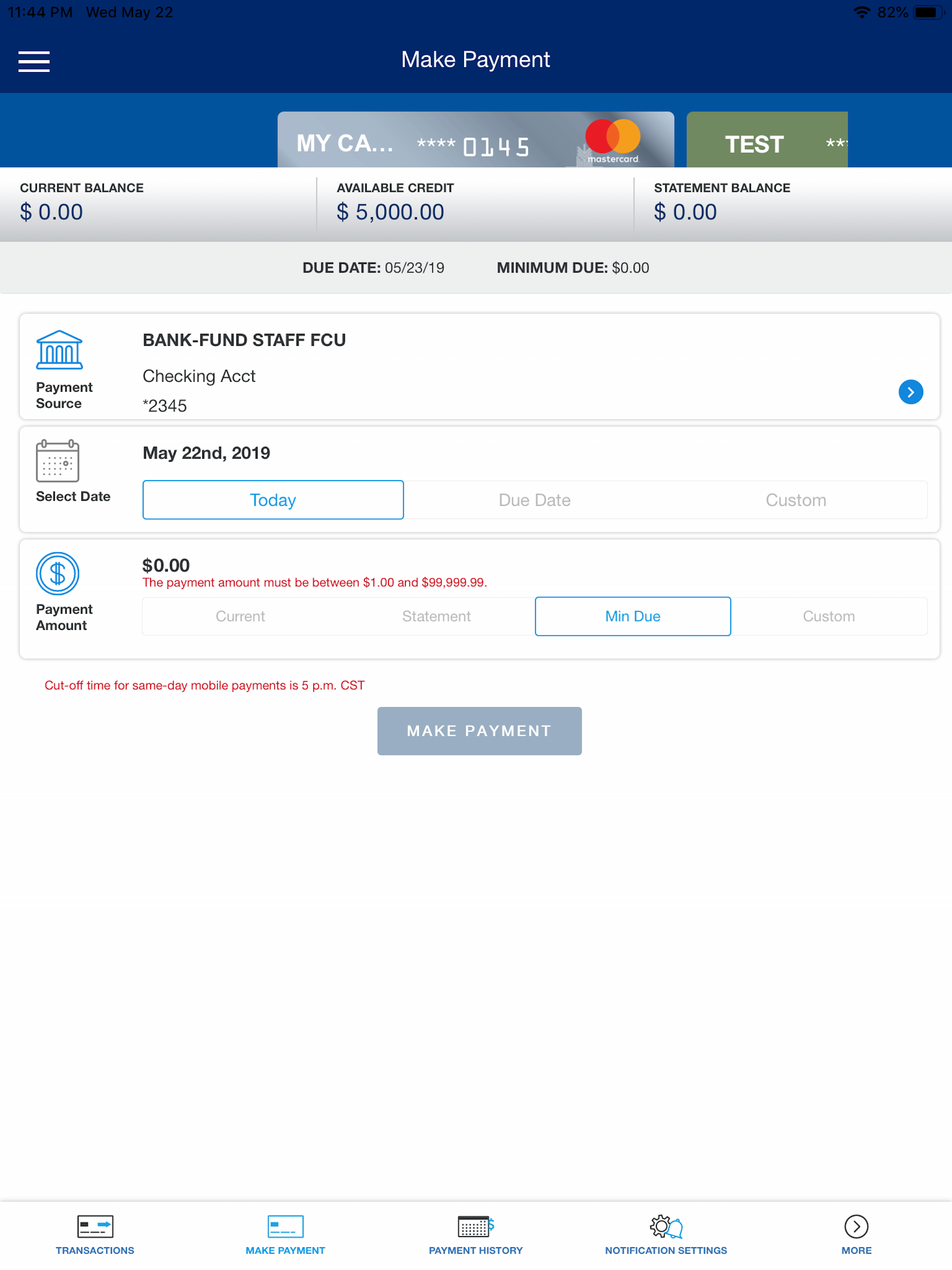Open the hamburger menu
Viewport: 952px width, 1270px height.
pyautogui.click(x=34, y=61)
